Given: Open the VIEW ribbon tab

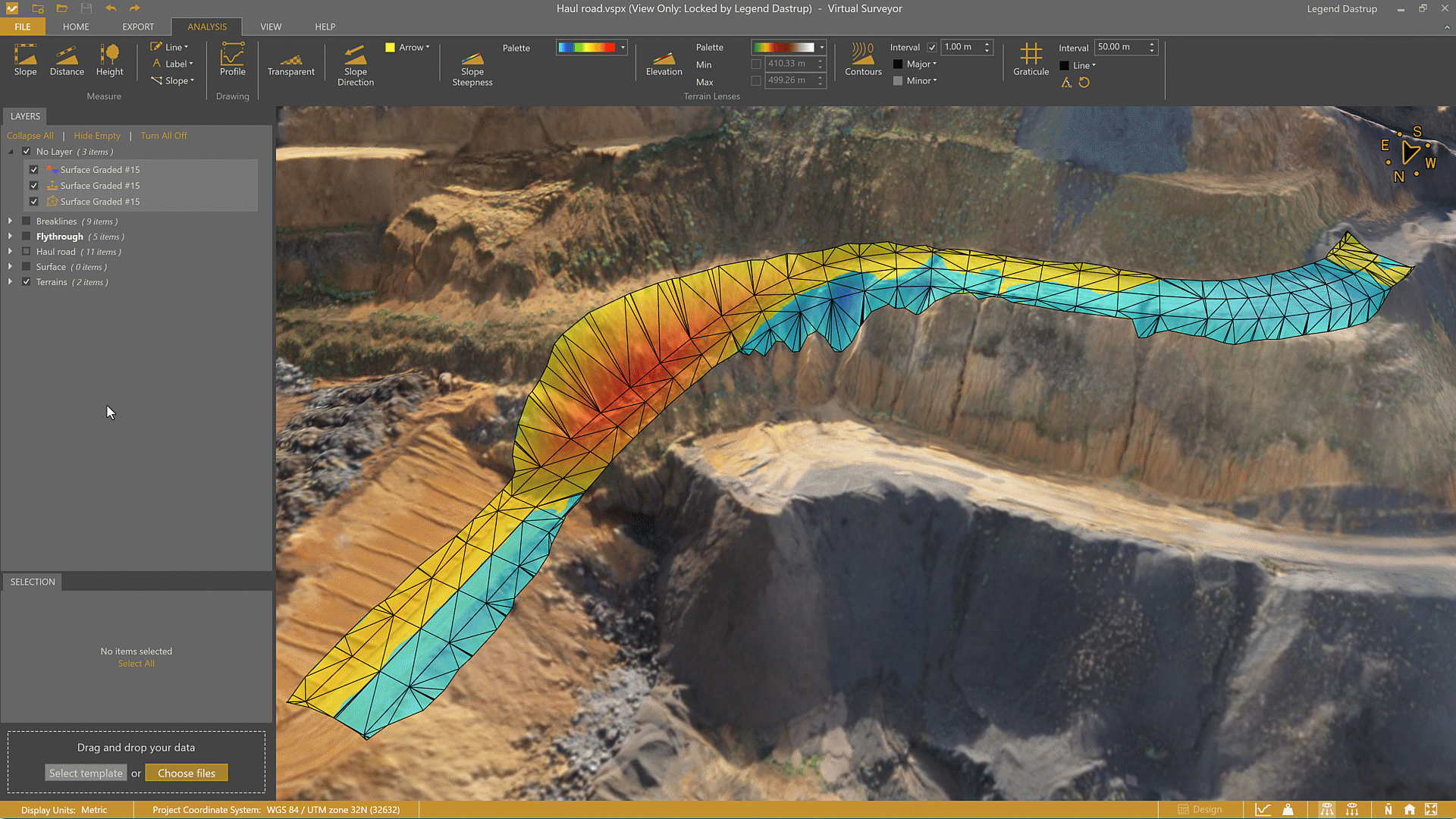Looking at the screenshot, I should tap(271, 27).
